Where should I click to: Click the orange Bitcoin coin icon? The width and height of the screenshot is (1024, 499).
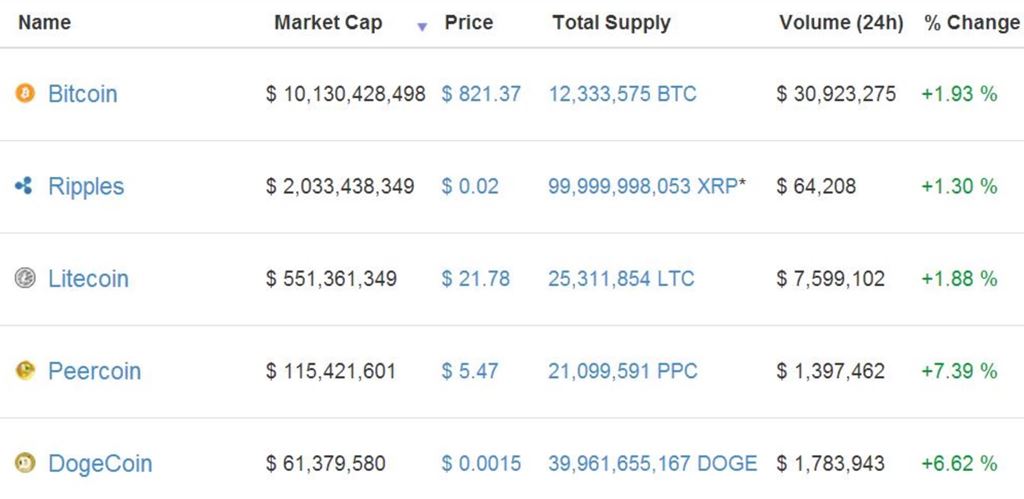click(x=25, y=93)
